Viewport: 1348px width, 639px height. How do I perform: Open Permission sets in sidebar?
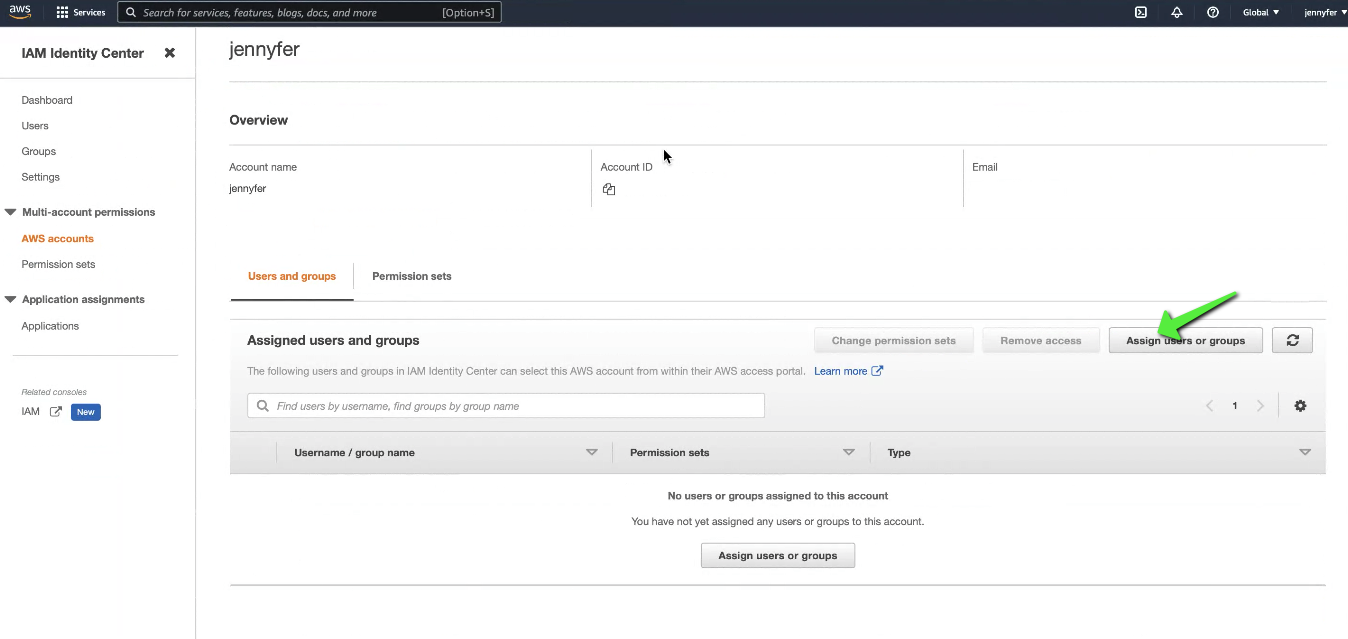[58, 264]
